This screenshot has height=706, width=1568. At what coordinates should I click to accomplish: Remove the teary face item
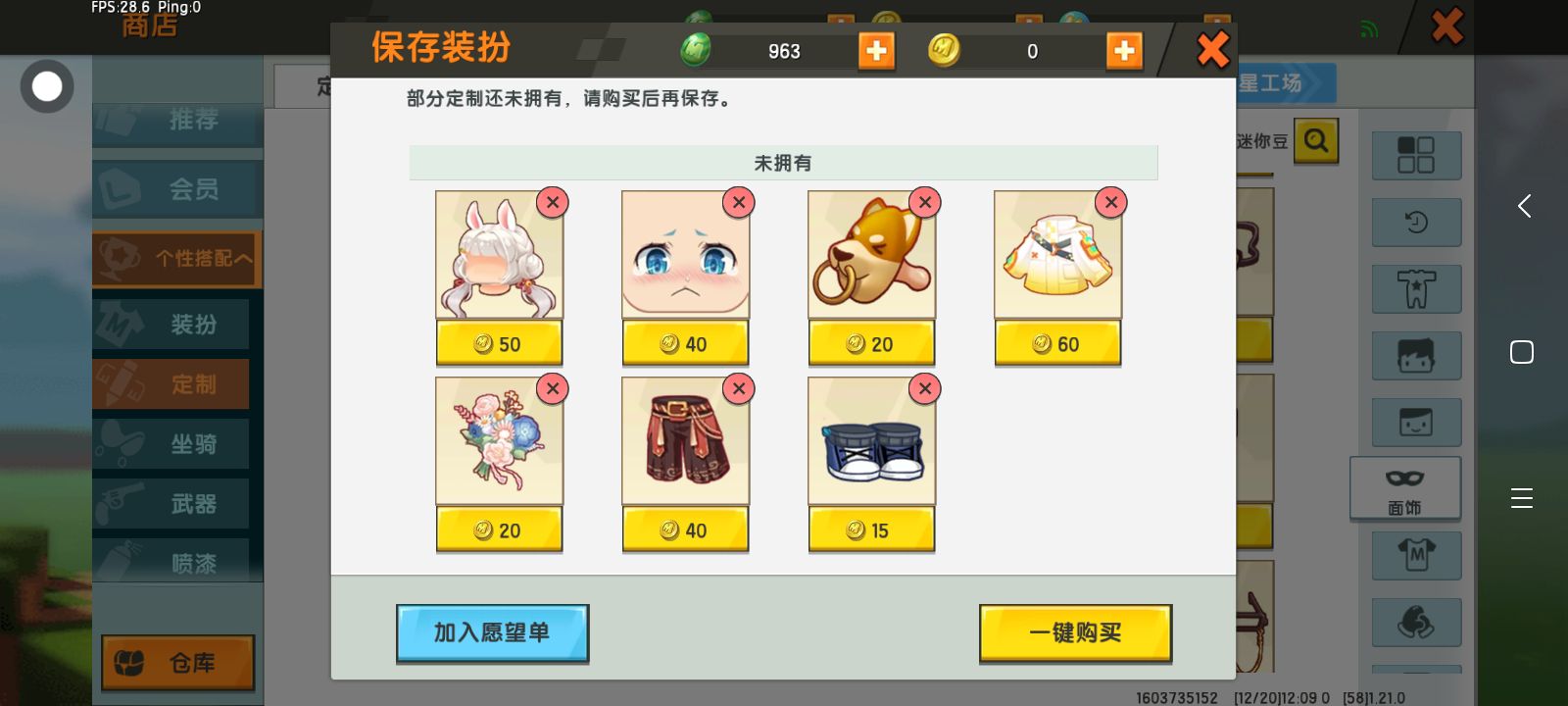click(x=739, y=202)
